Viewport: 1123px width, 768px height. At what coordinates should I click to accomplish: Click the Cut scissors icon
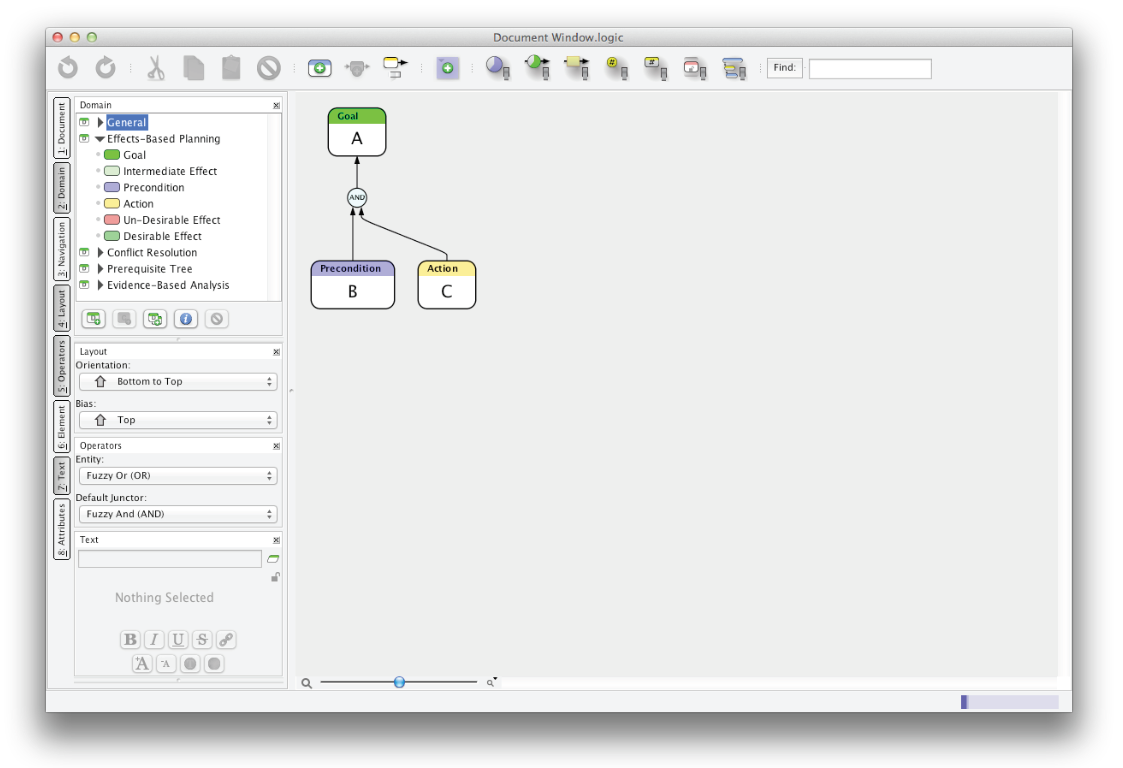coord(155,68)
